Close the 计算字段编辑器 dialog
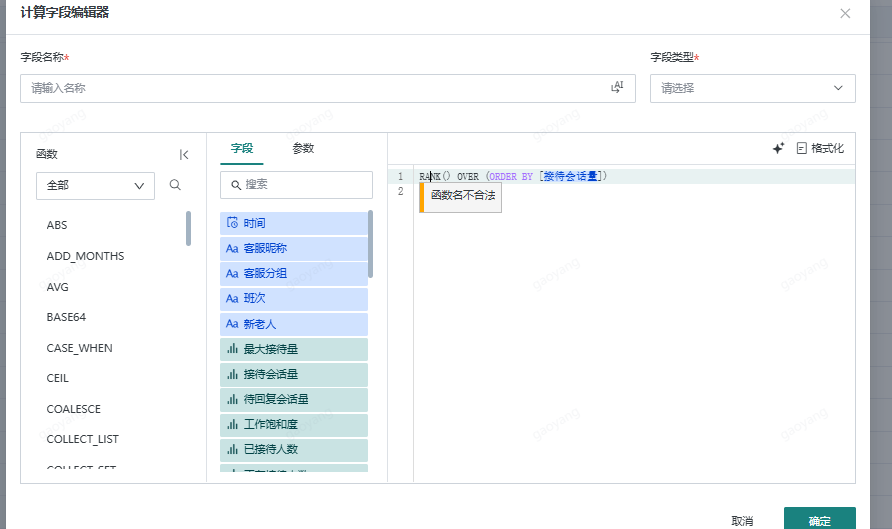Image resolution: width=892 pixels, height=529 pixels. coord(845,14)
